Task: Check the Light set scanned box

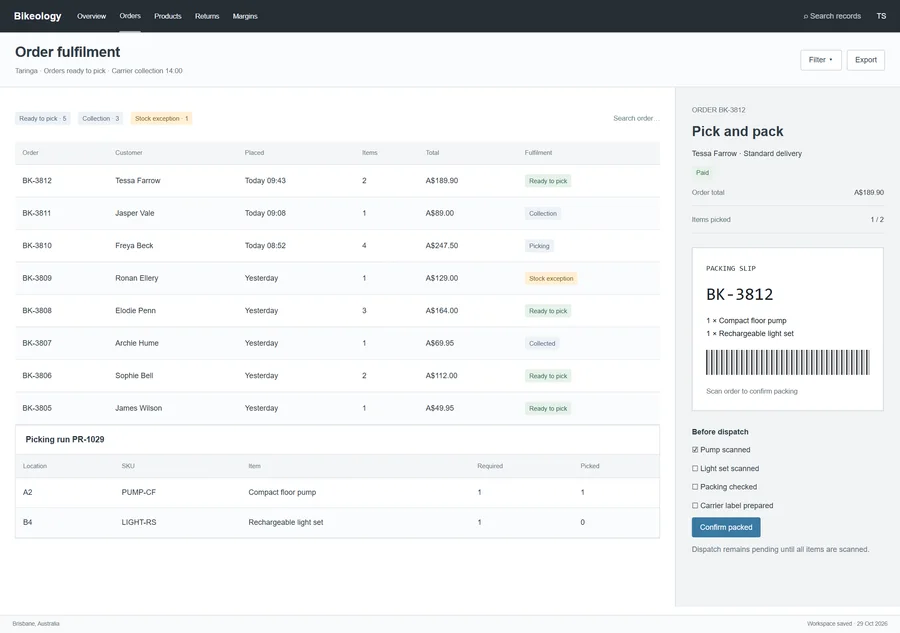Action: [695, 468]
